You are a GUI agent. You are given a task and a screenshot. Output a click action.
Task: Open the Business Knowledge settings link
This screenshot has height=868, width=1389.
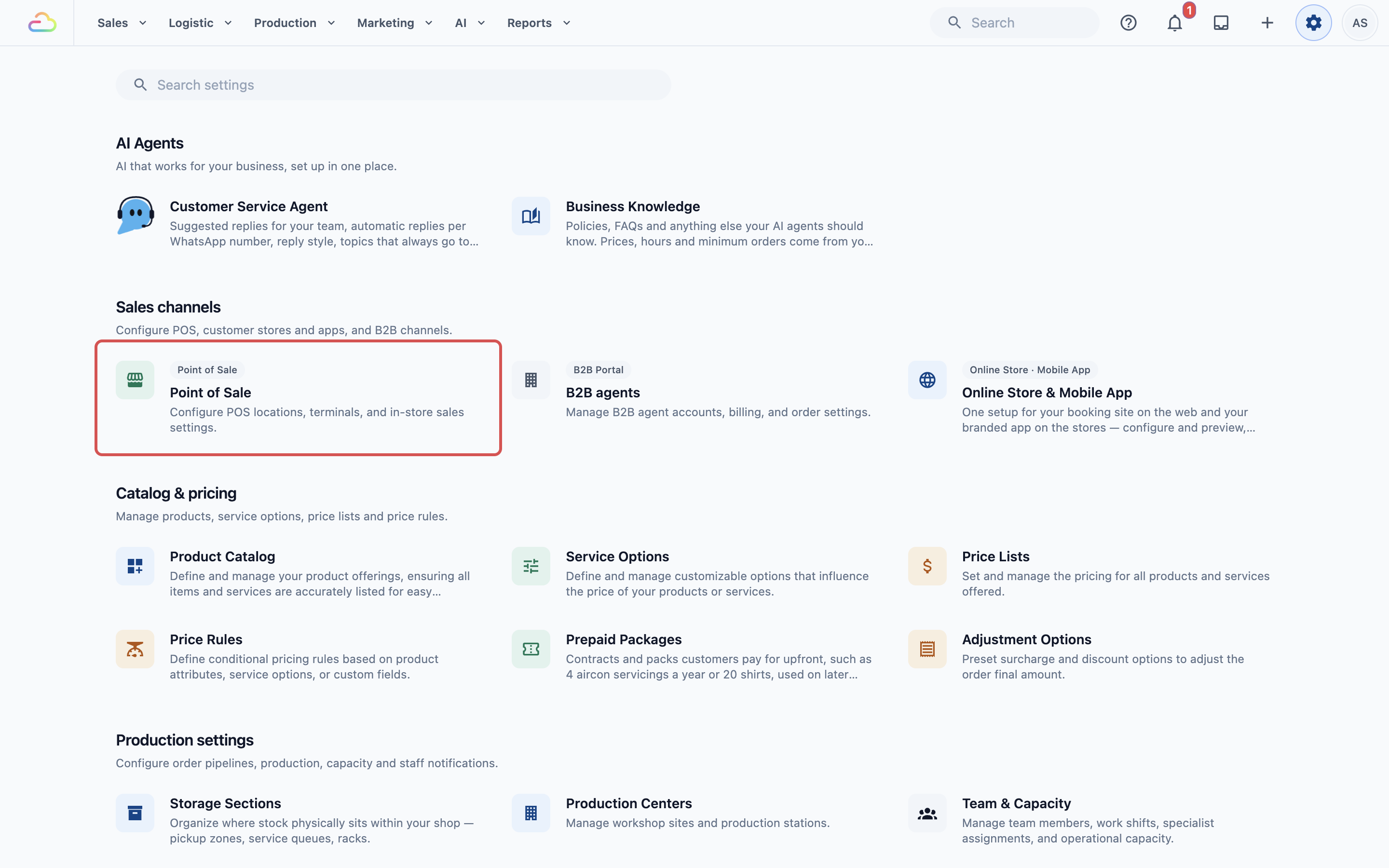[x=632, y=206]
